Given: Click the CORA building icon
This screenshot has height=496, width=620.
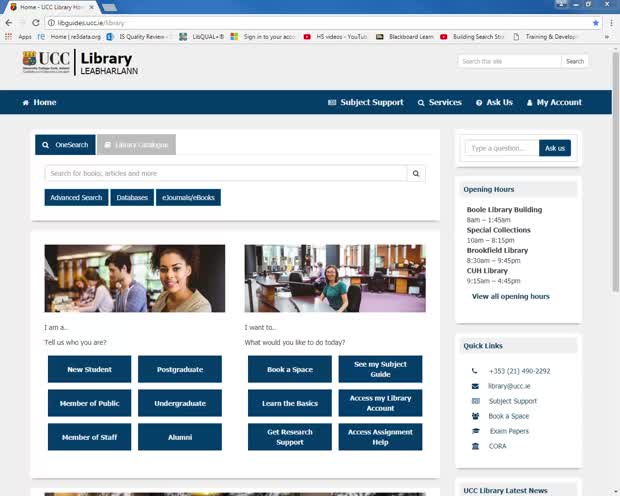Looking at the screenshot, I should 475,446.
